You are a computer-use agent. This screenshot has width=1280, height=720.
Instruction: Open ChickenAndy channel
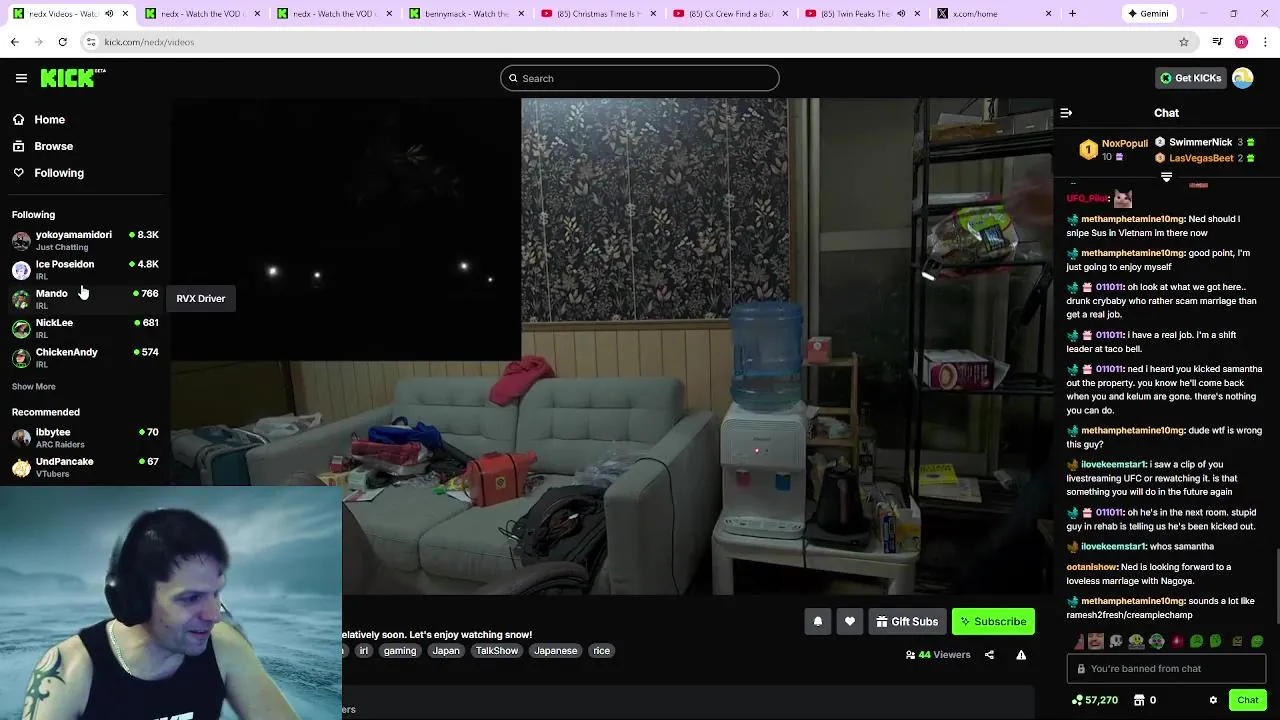tap(85, 357)
